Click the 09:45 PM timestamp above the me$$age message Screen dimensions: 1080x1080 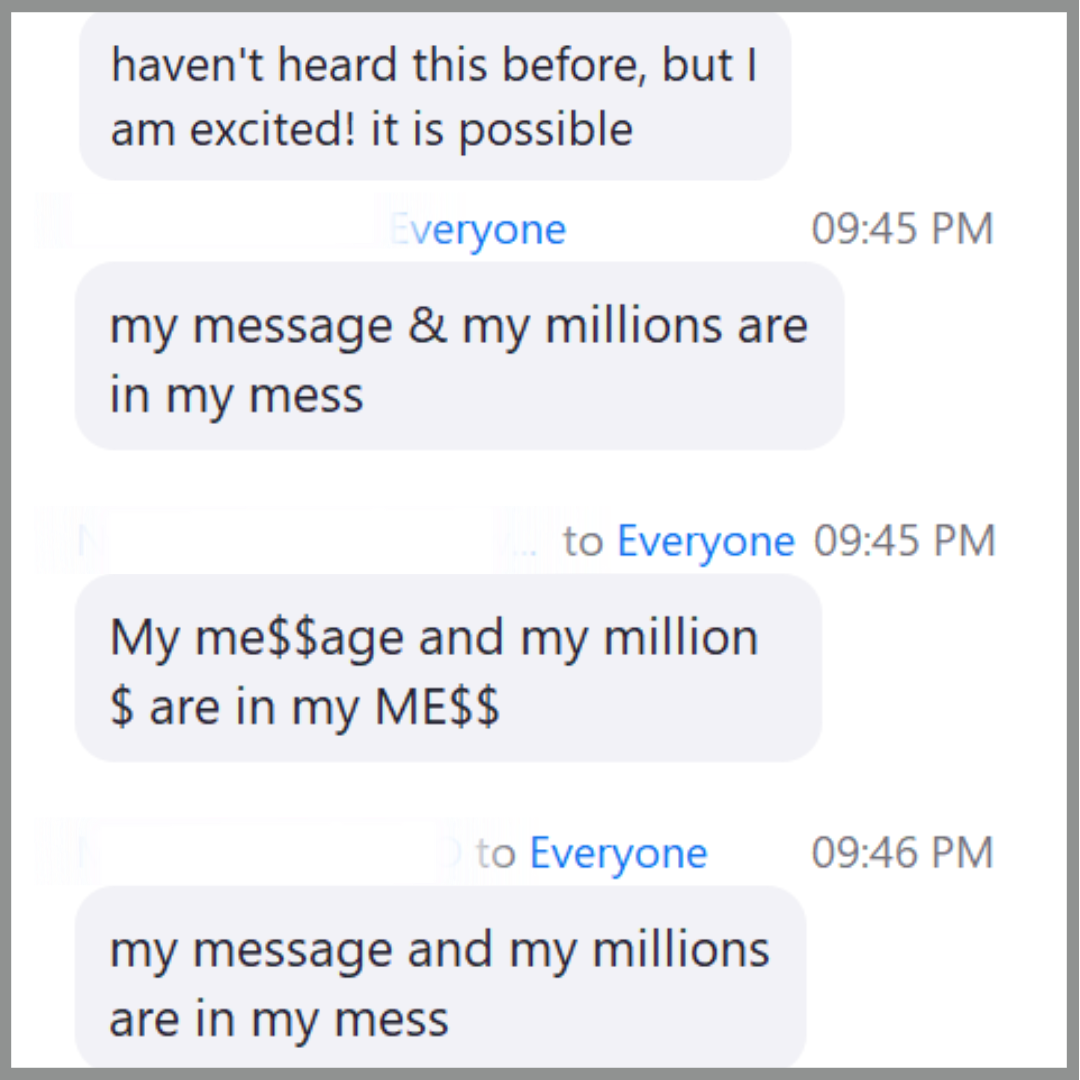(x=904, y=542)
